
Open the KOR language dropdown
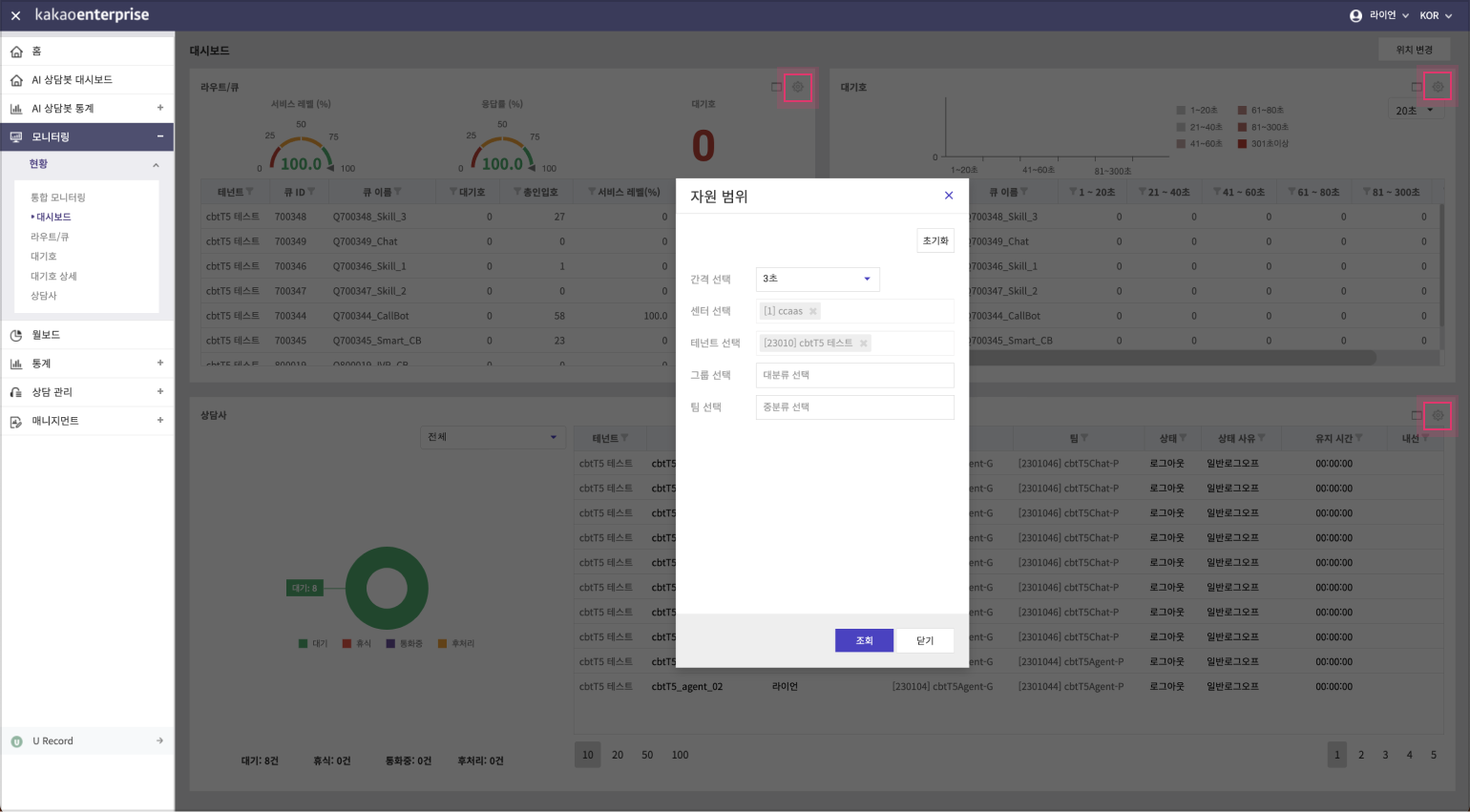(x=1435, y=15)
